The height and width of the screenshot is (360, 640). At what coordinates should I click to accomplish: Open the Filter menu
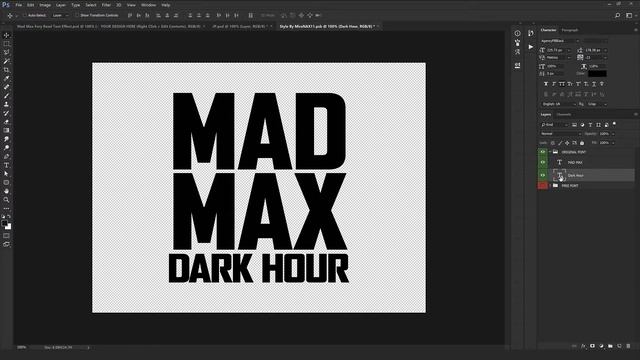[106, 5]
